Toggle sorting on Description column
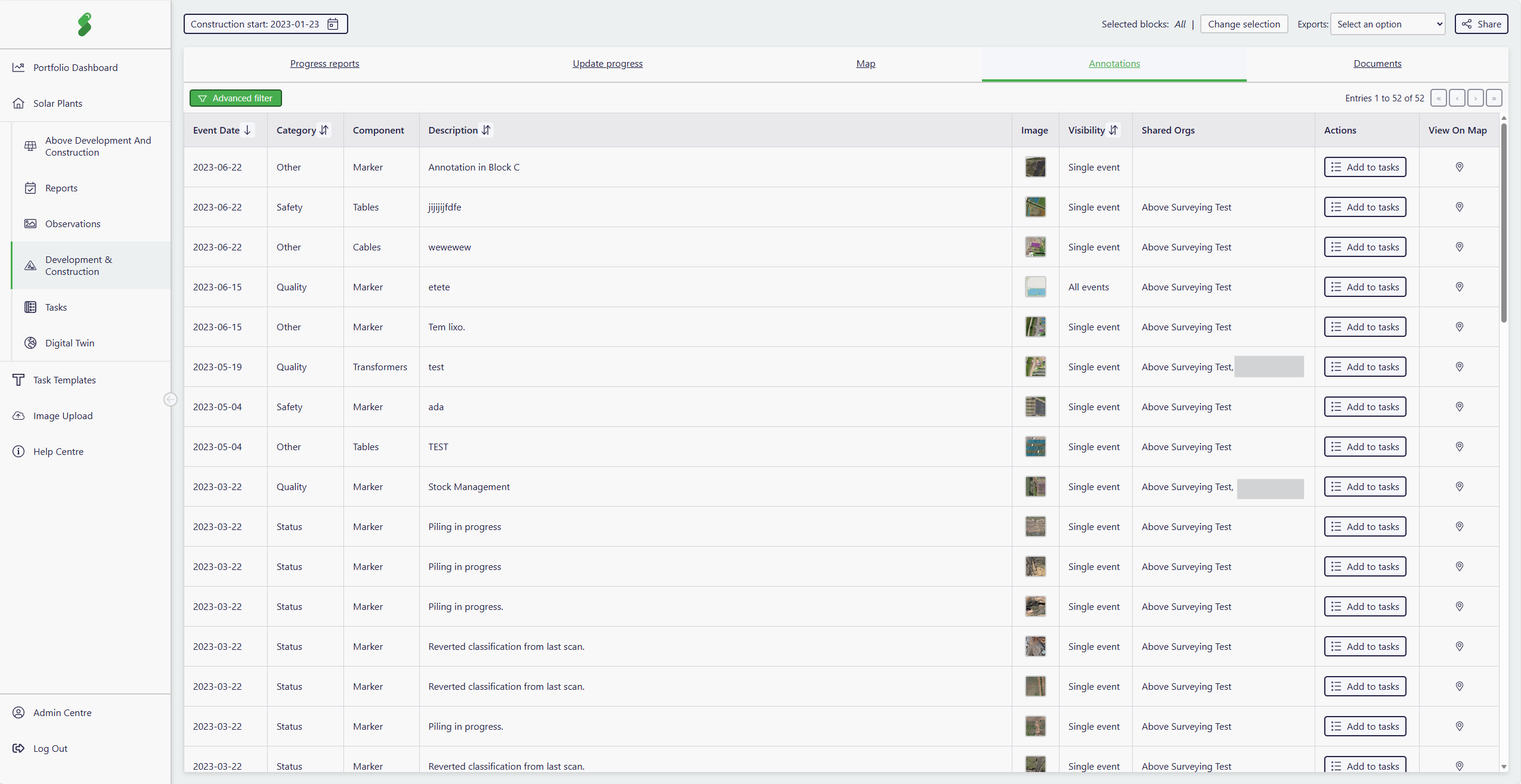Image resolution: width=1521 pixels, height=784 pixels. [486, 130]
